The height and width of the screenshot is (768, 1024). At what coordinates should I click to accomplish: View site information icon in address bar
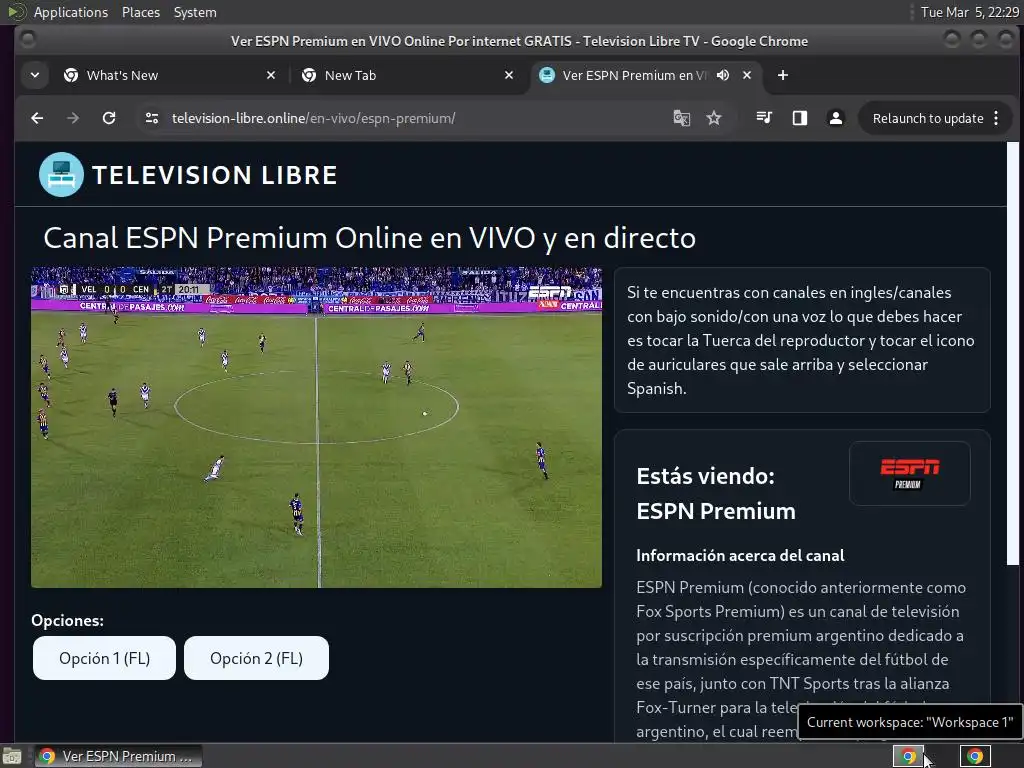pos(152,118)
